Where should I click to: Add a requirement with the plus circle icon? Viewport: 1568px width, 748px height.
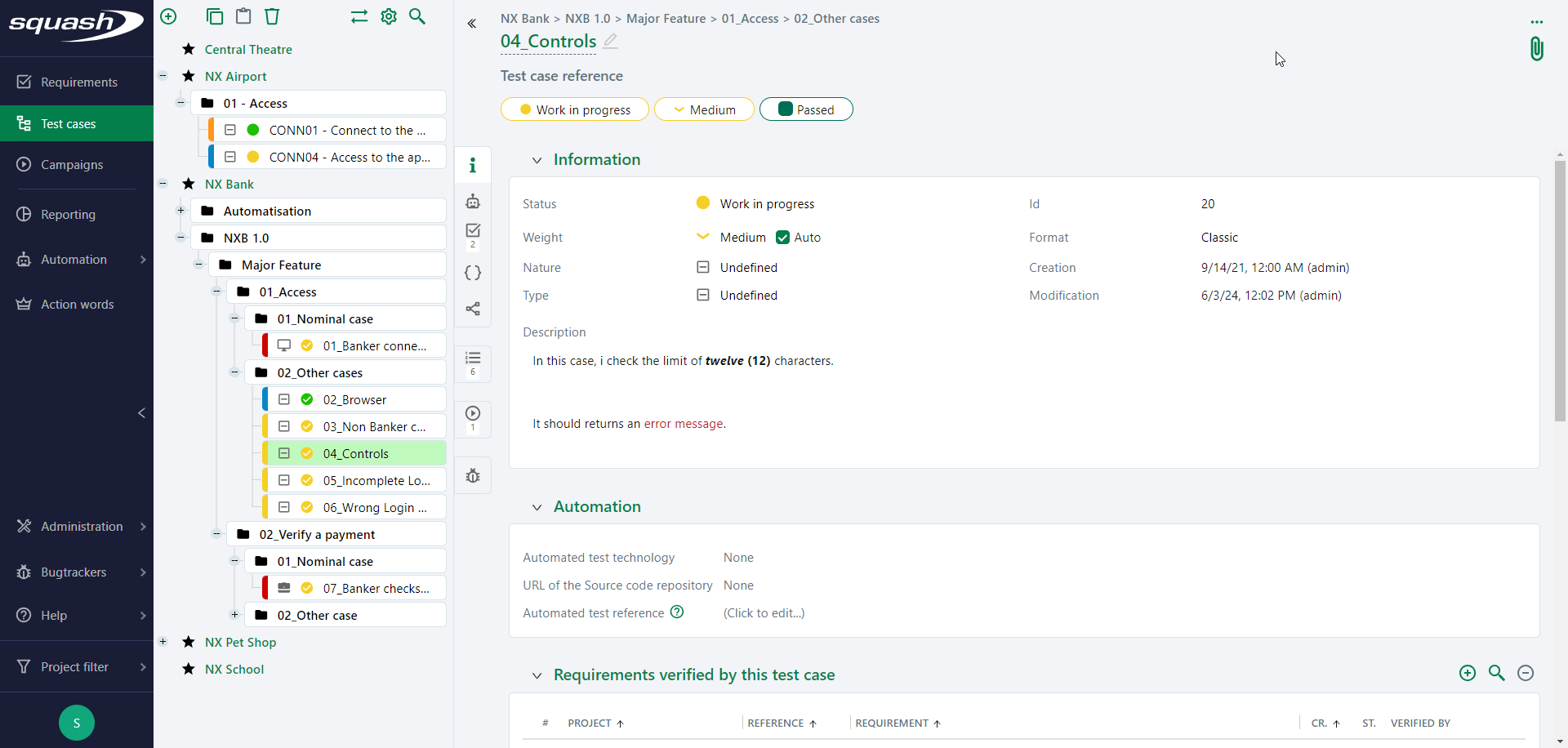(1468, 673)
